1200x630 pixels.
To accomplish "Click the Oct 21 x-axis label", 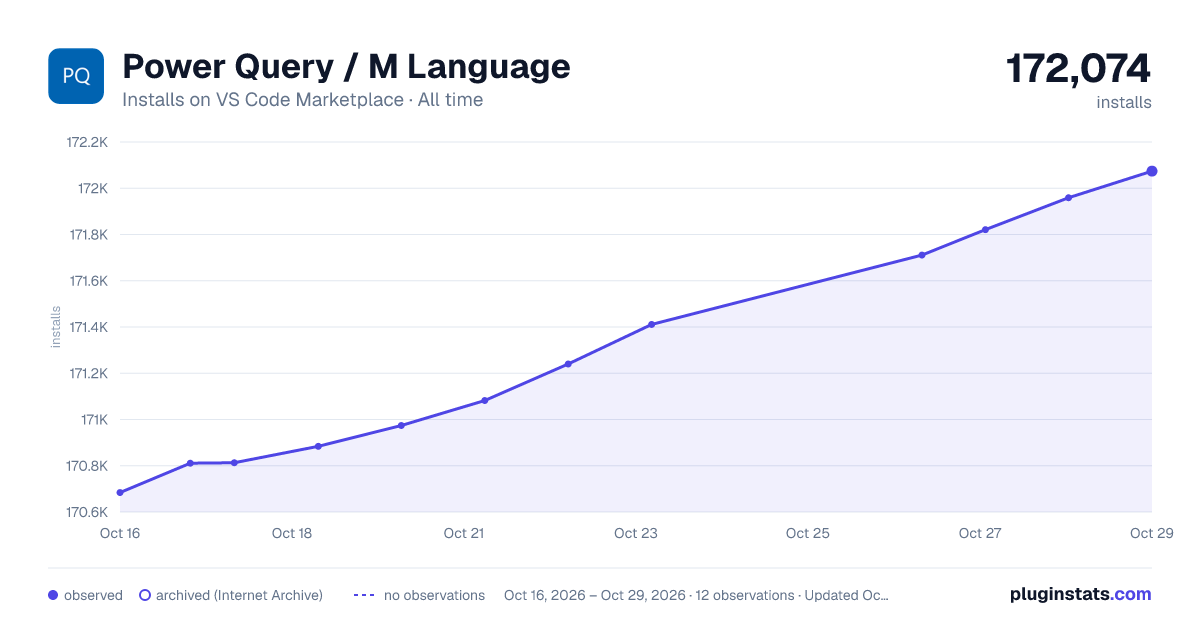I will click(464, 533).
